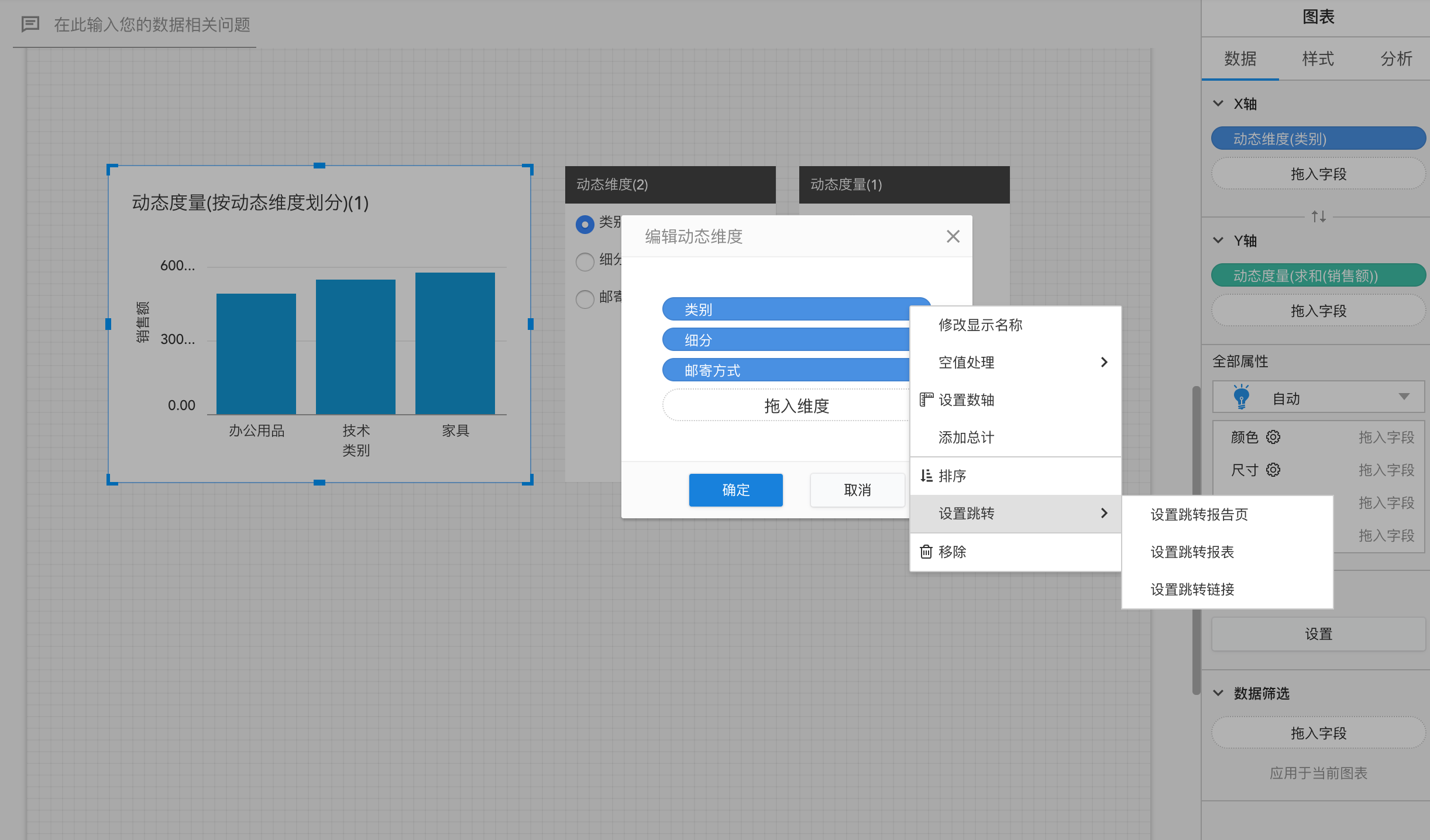Viewport: 1430px width, 840px height.
Task: Click the gear icon next to 颜色
Action: click(1273, 437)
